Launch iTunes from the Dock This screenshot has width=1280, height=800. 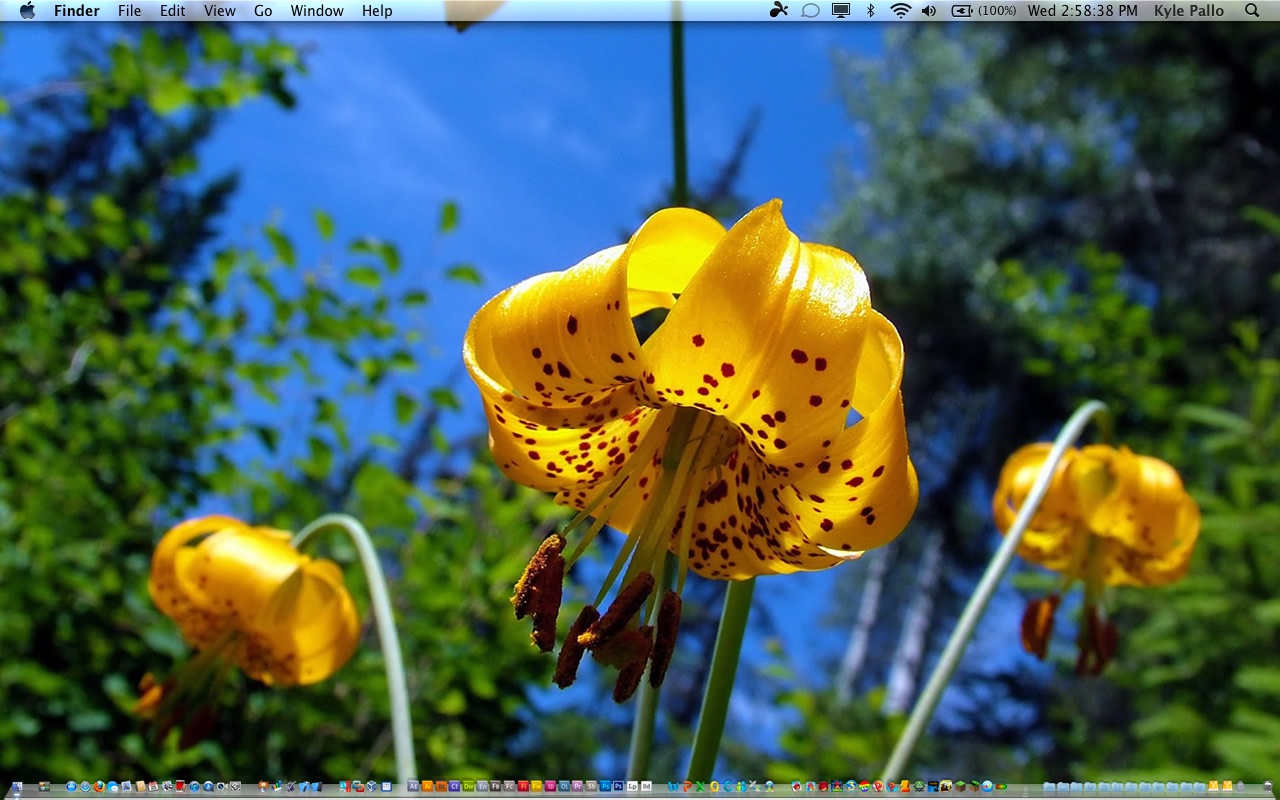click(x=194, y=786)
